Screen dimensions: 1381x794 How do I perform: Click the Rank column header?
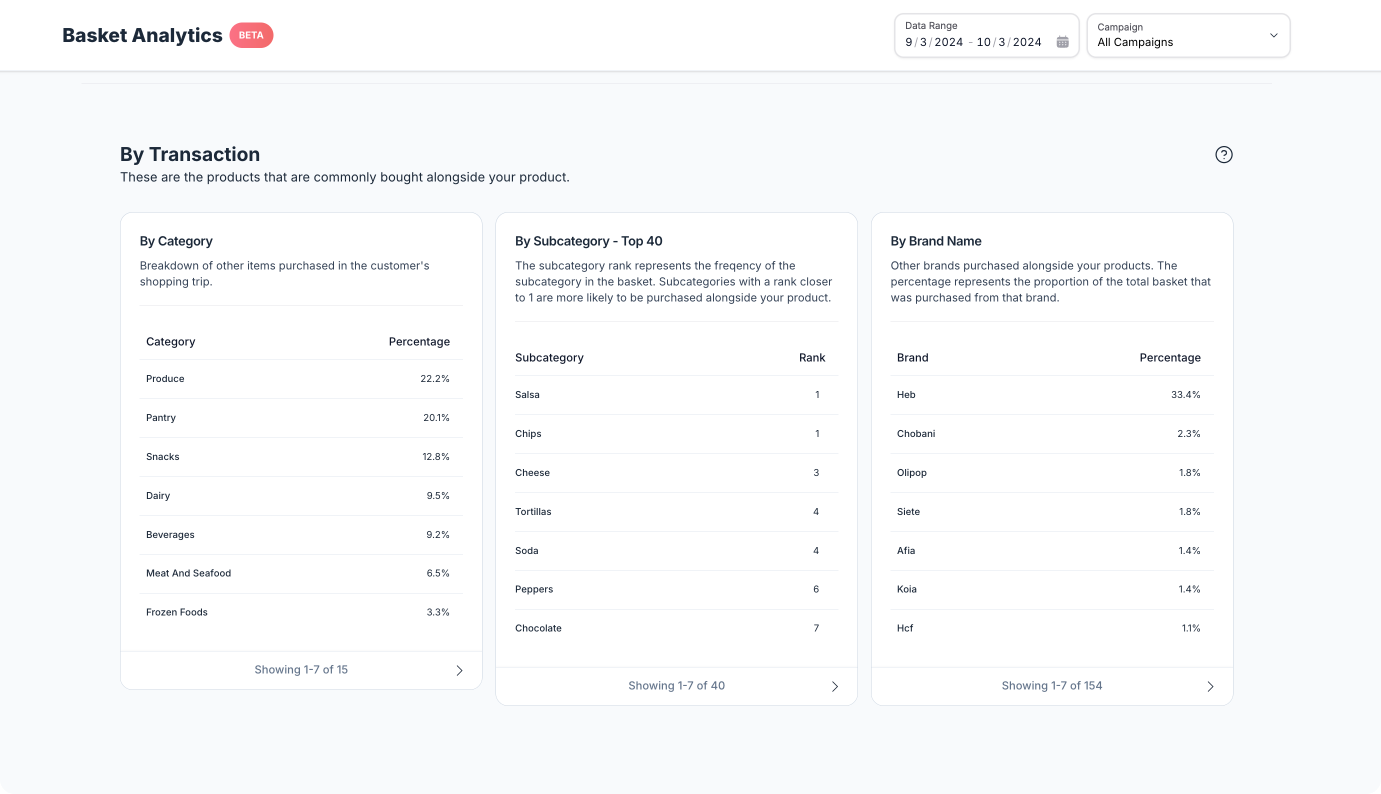[x=812, y=358]
